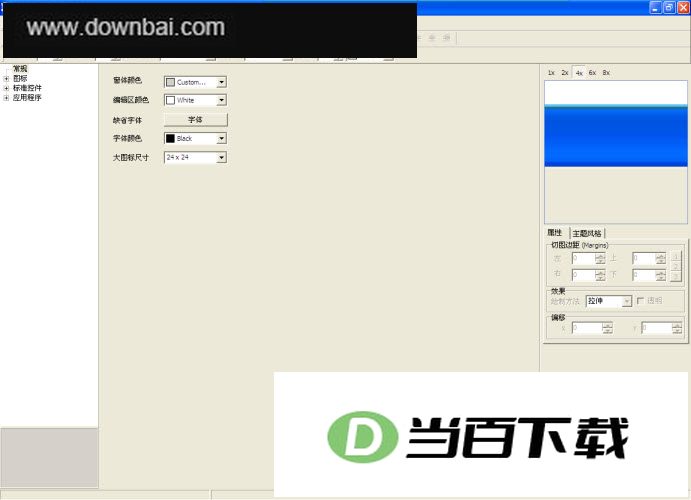This screenshot has height=500, width=691.
Task: Click margin preset button 1
Action: click(x=676, y=257)
